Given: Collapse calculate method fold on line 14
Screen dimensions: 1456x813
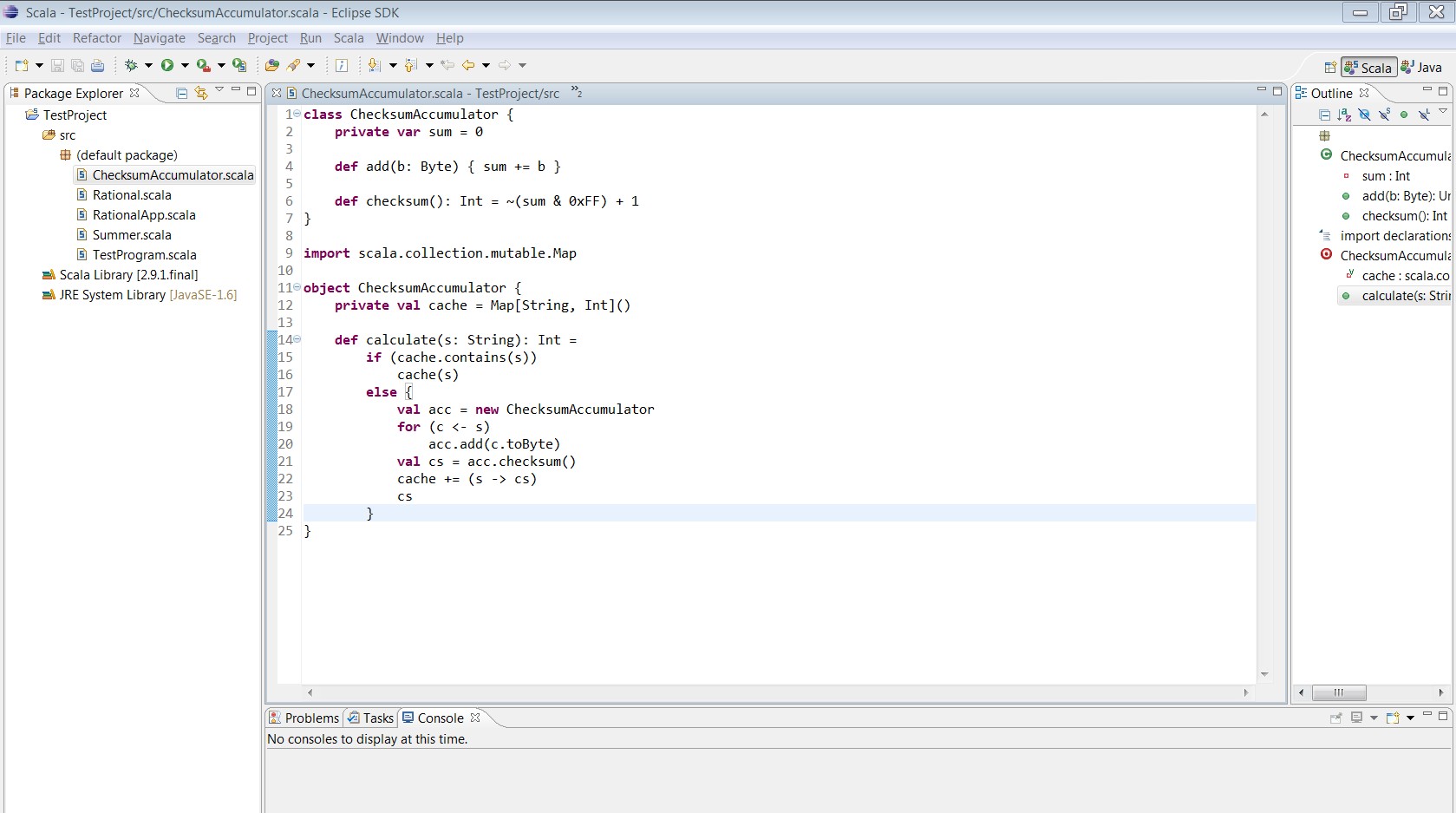Looking at the screenshot, I should click(297, 339).
